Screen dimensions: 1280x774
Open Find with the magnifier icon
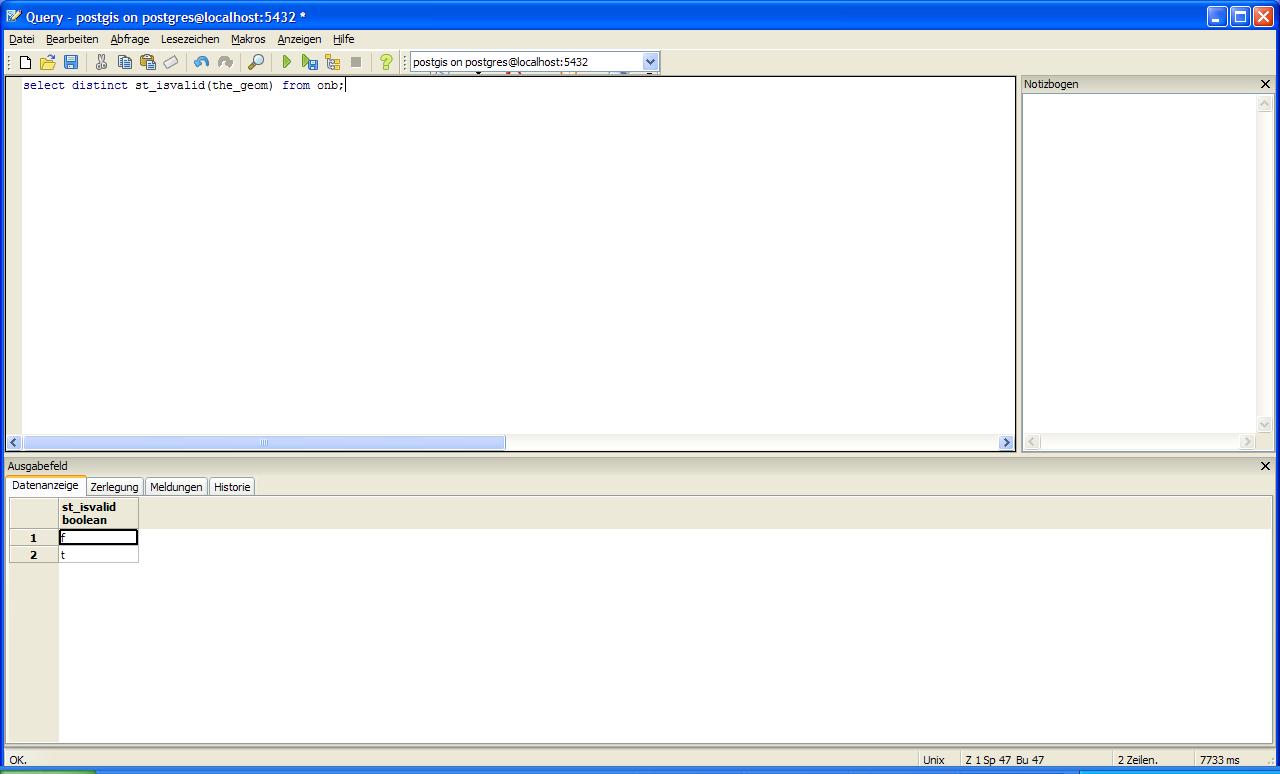point(256,62)
